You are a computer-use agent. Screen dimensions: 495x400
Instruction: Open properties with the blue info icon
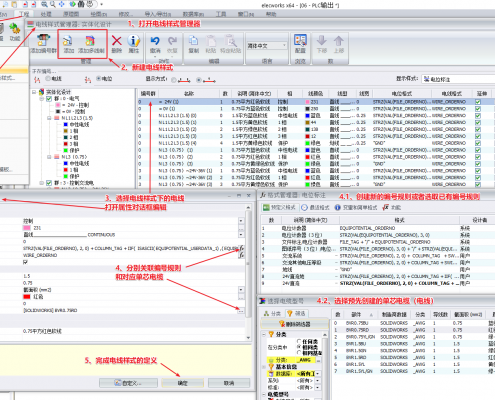tap(134, 41)
